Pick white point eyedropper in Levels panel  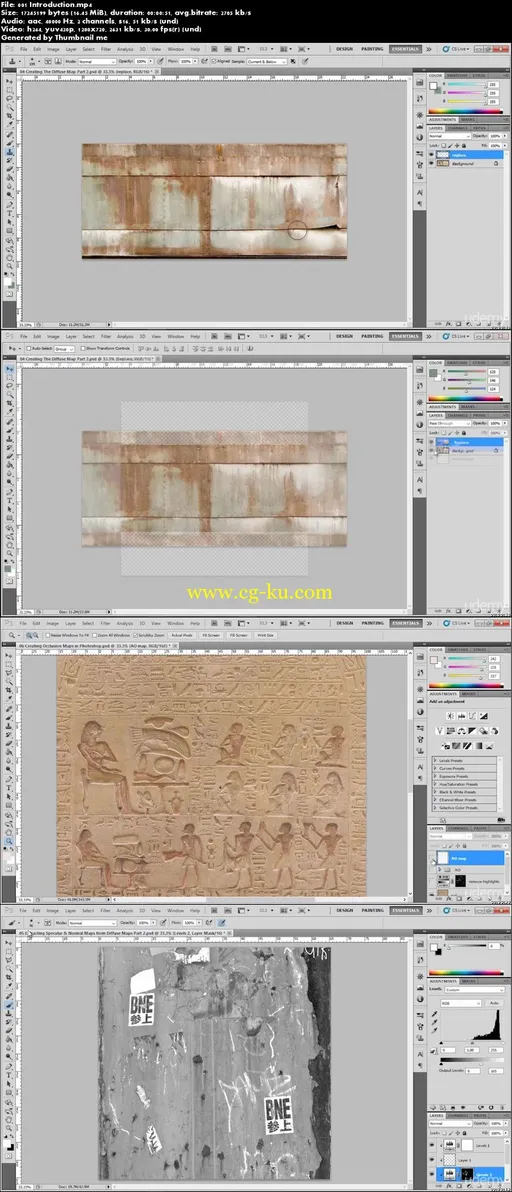[435, 1030]
